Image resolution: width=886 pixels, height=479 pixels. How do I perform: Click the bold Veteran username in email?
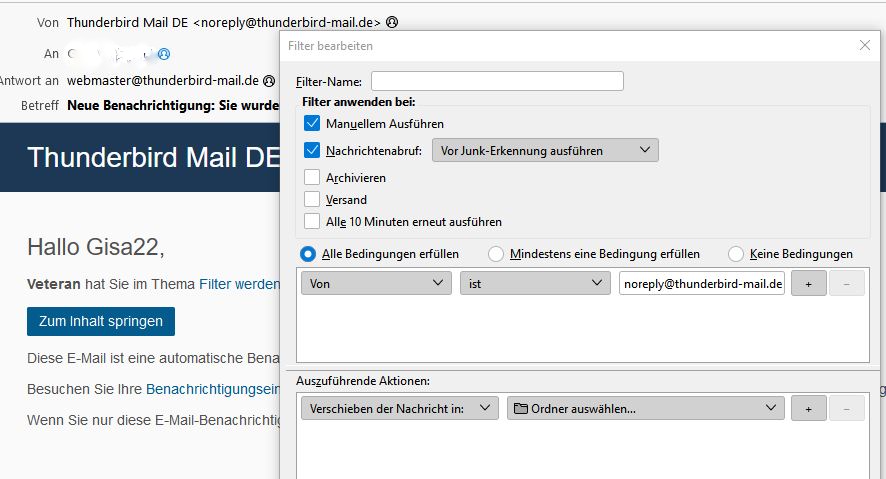pos(54,284)
